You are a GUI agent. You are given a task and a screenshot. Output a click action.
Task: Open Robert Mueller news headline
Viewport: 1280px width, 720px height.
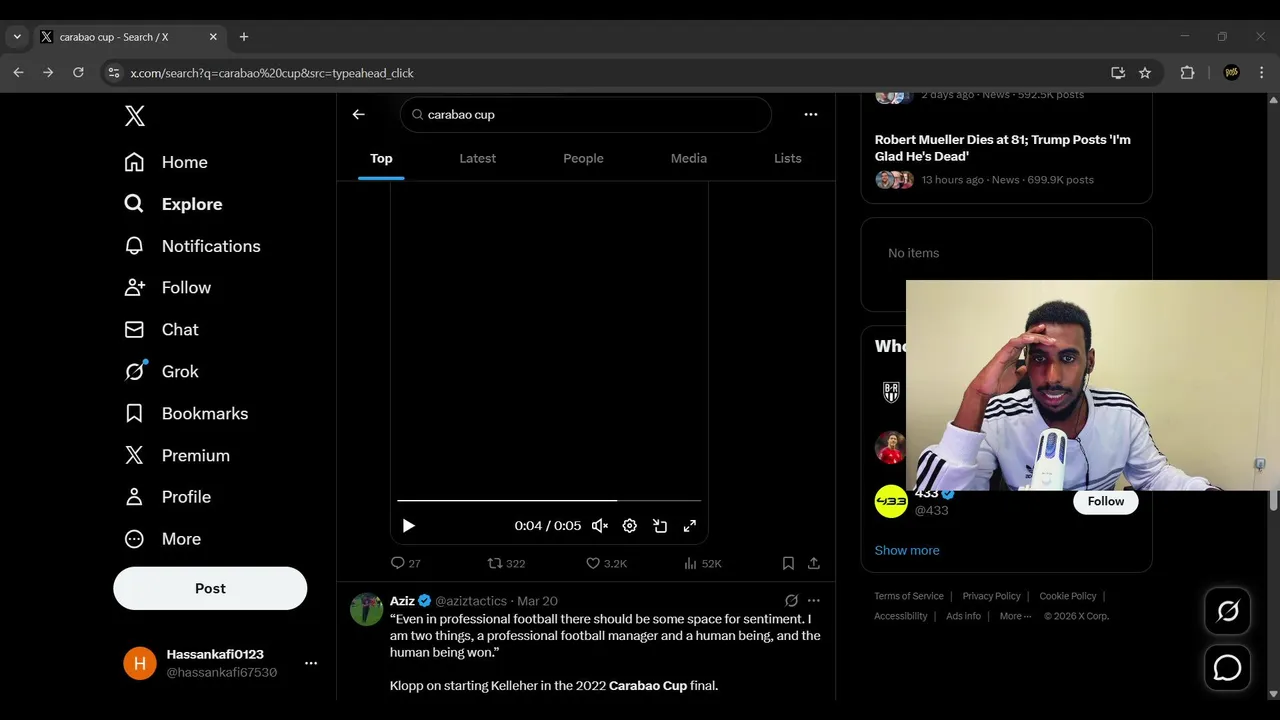click(1003, 148)
